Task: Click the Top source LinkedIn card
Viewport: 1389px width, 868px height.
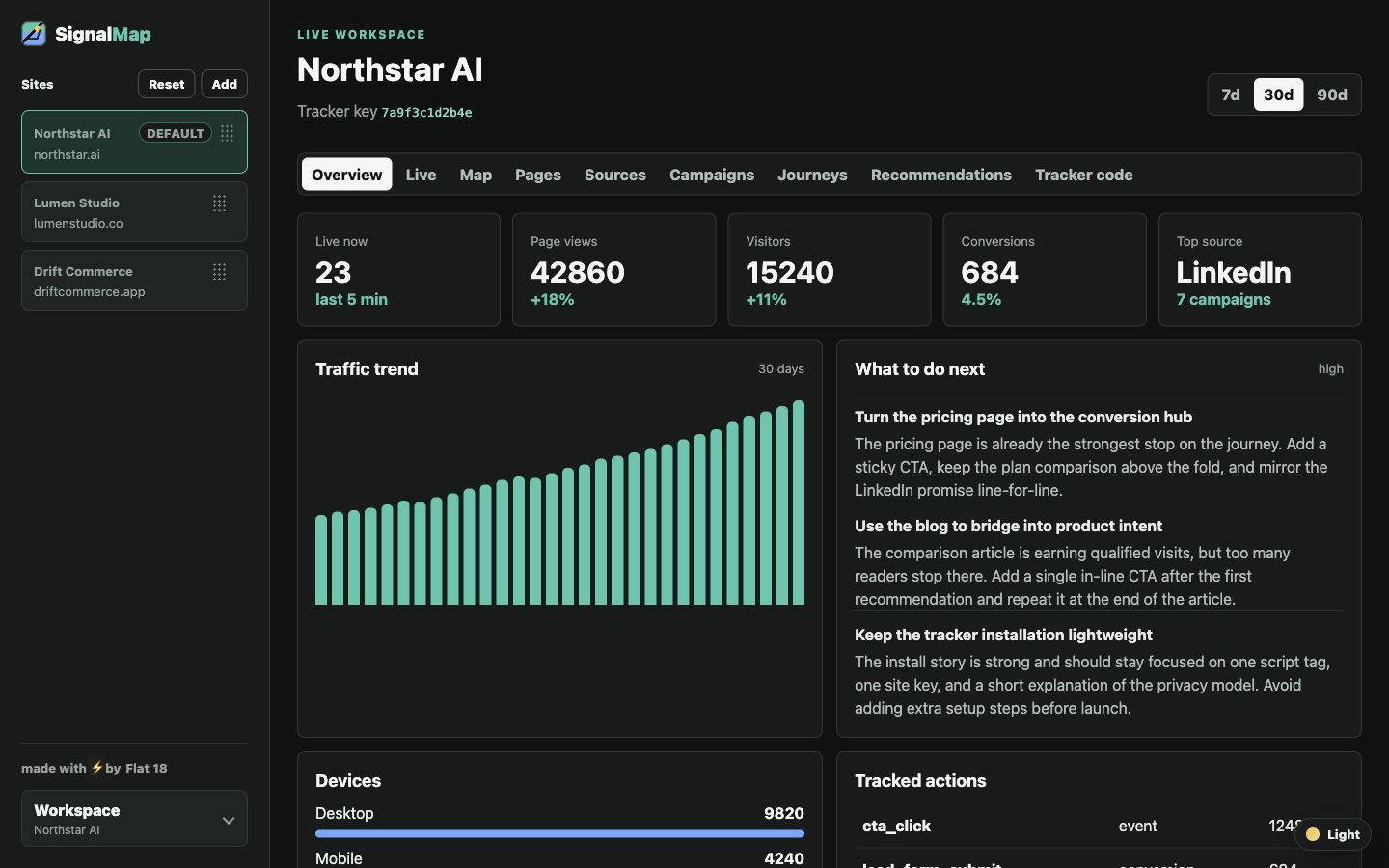Action: tap(1260, 269)
